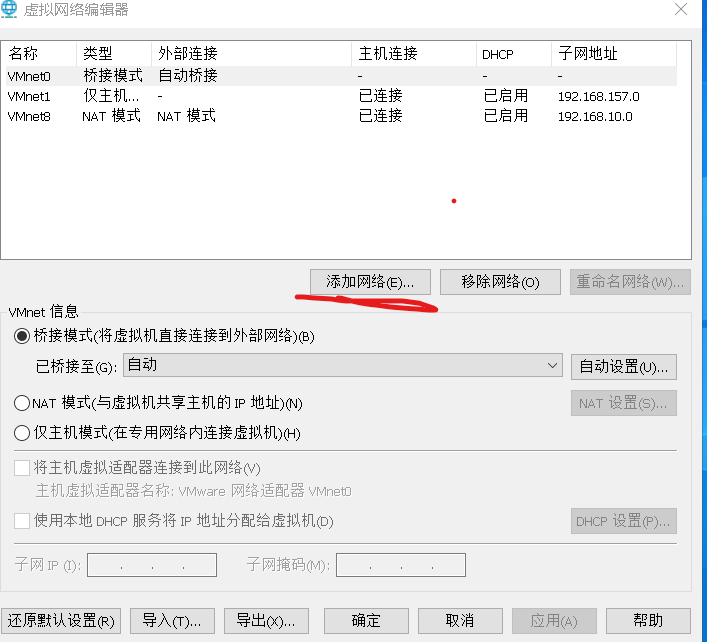Image resolution: width=707 pixels, height=642 pixels.
Task: Click 自动设置(U)... button
Action: click(x=624, y=367)
